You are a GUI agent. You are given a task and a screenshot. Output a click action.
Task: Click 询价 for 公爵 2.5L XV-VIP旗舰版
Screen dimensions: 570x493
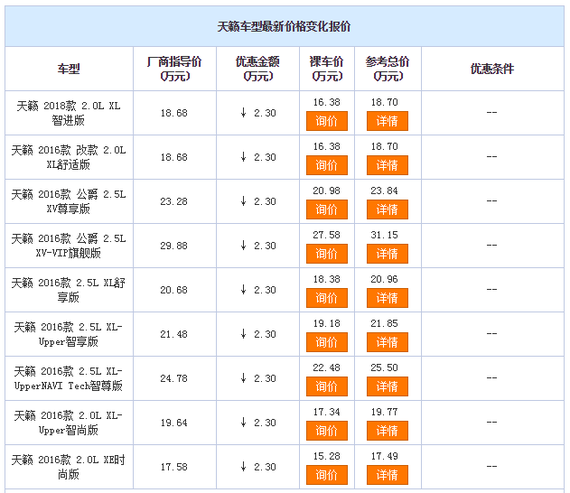pos(326,253)
